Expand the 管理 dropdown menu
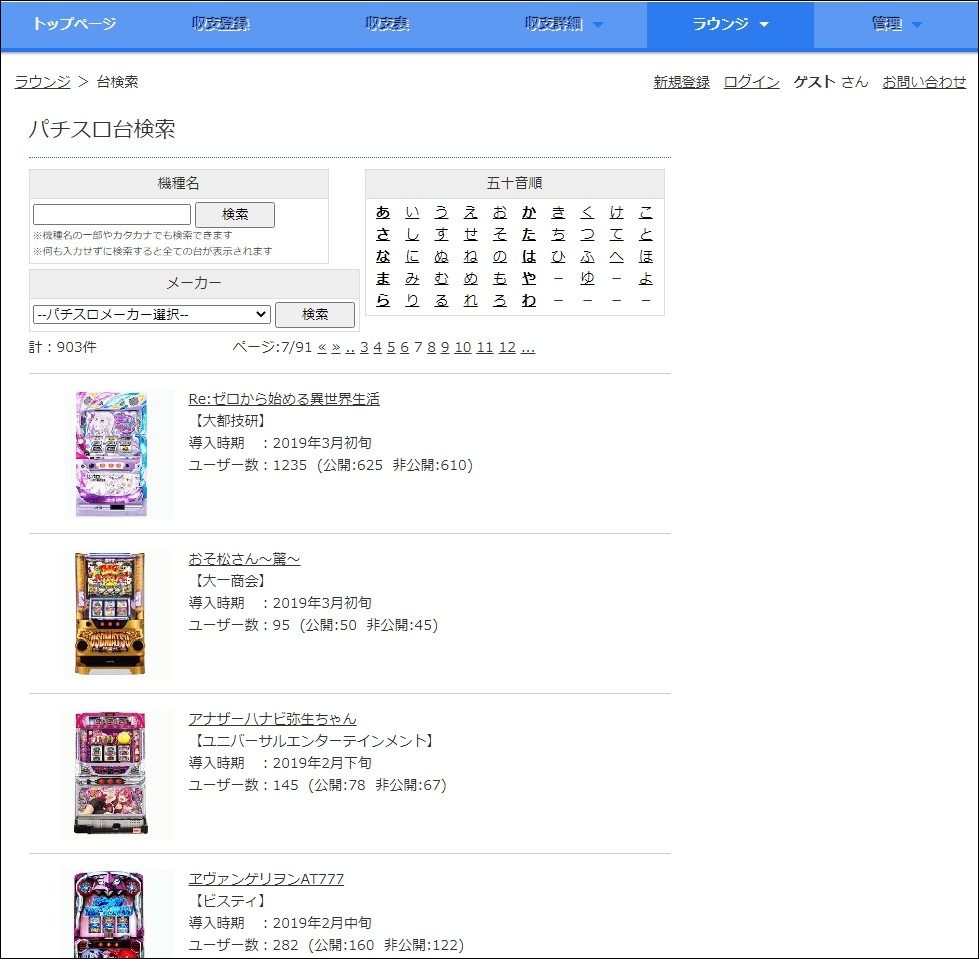 tap(897, 24)
